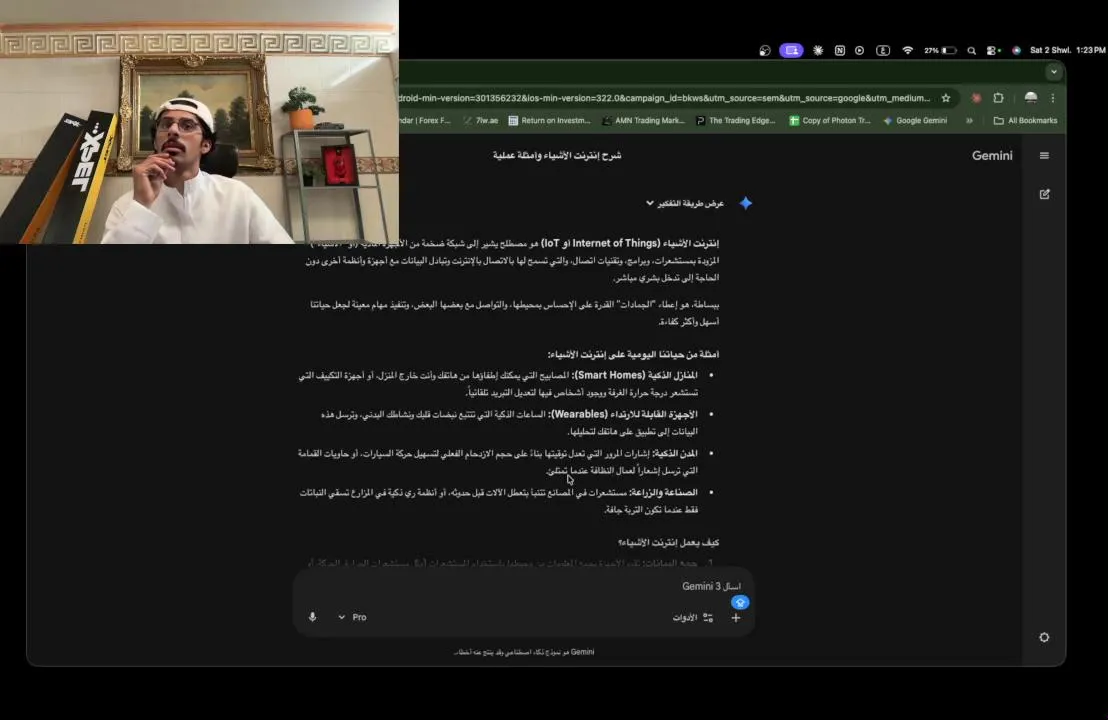Open the Wi-Fi menu bar icon
1108x720 pixels.
[907, 50]
